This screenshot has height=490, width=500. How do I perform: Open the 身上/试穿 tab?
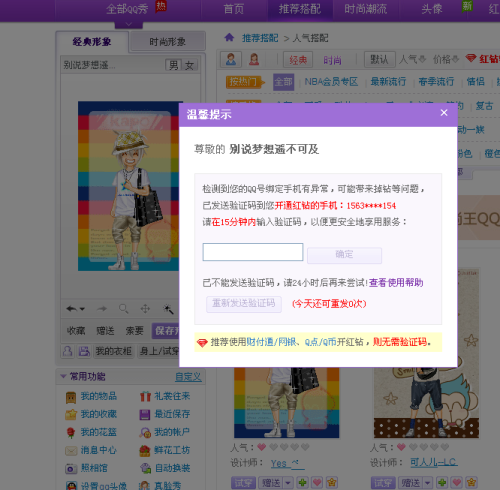coord(159,351)
